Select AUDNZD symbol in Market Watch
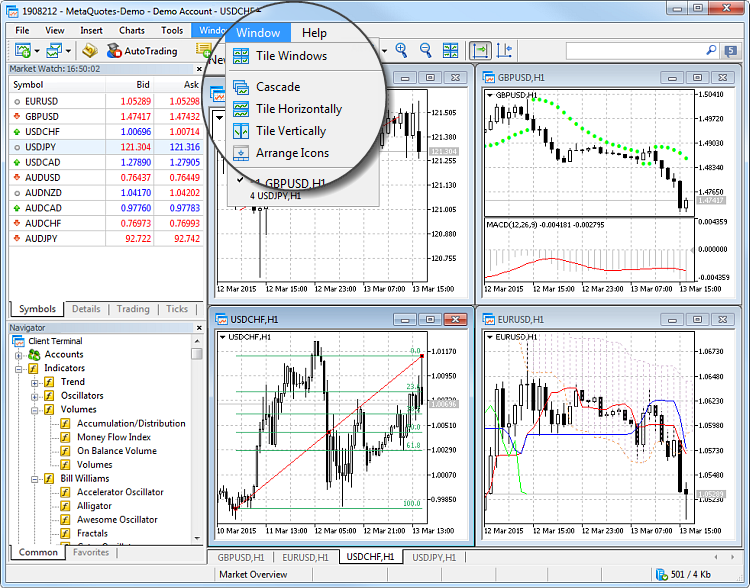The image size is (750, 588). pyautogui.click(x=43, y=193)
